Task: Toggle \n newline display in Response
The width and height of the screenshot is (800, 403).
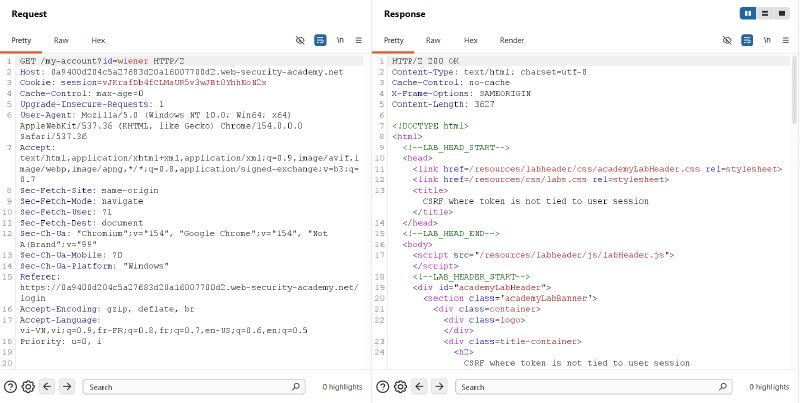Action: tap(767, 40)
